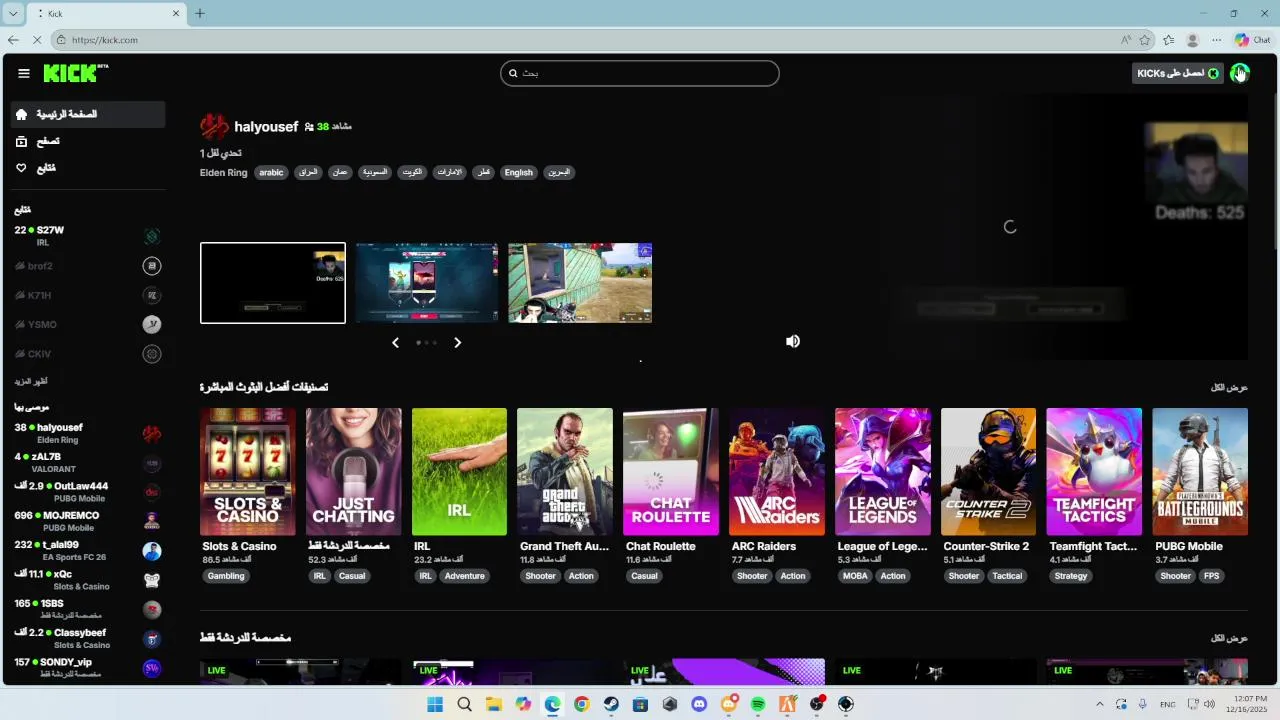Click Strategy tag under Teamfight Tactics
This screenshot has width=1280, height=720.
(x=1071, y=576)
